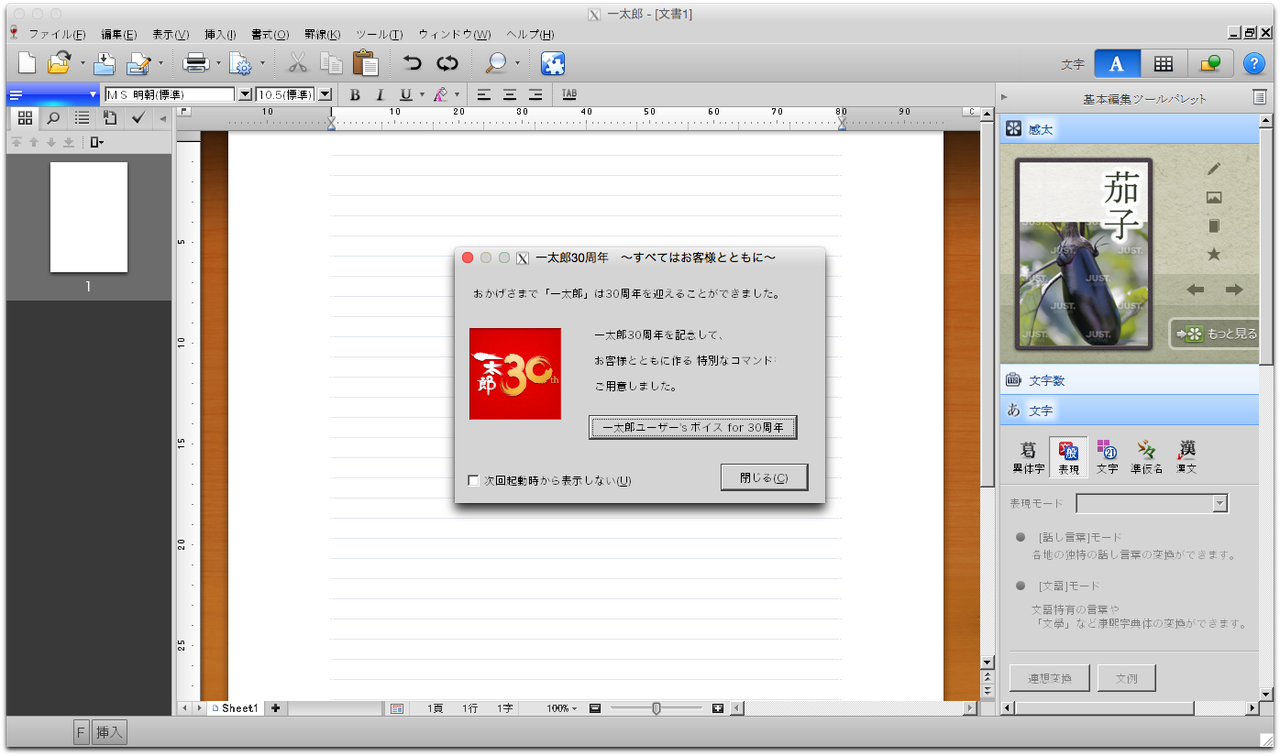Viewport: 1280px width, 756px height.
Task: Click the undo arrow icon
Action: point(412,63)
